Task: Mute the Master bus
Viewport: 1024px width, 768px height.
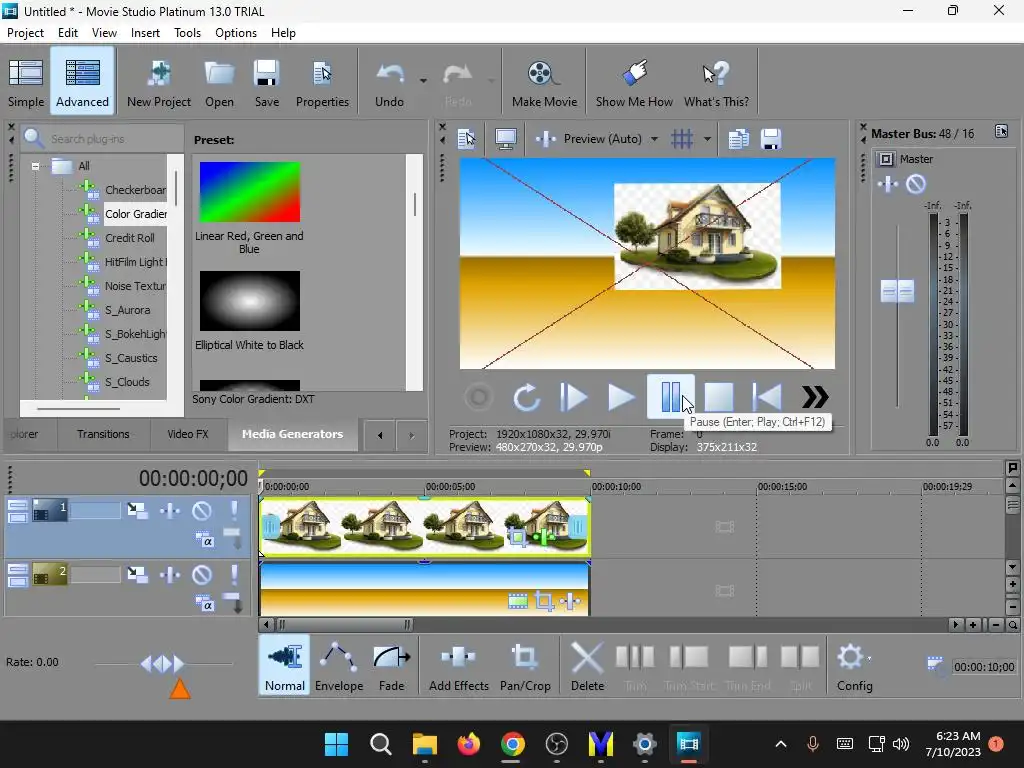Action: (x=916, y=184)
